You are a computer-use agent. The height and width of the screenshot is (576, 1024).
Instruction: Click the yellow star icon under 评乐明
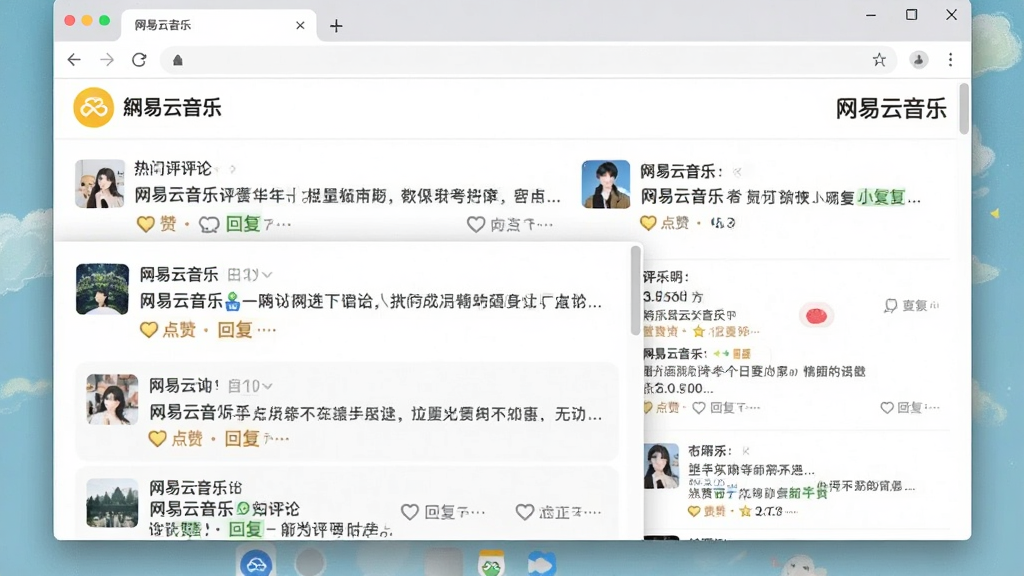coord(699,331)
